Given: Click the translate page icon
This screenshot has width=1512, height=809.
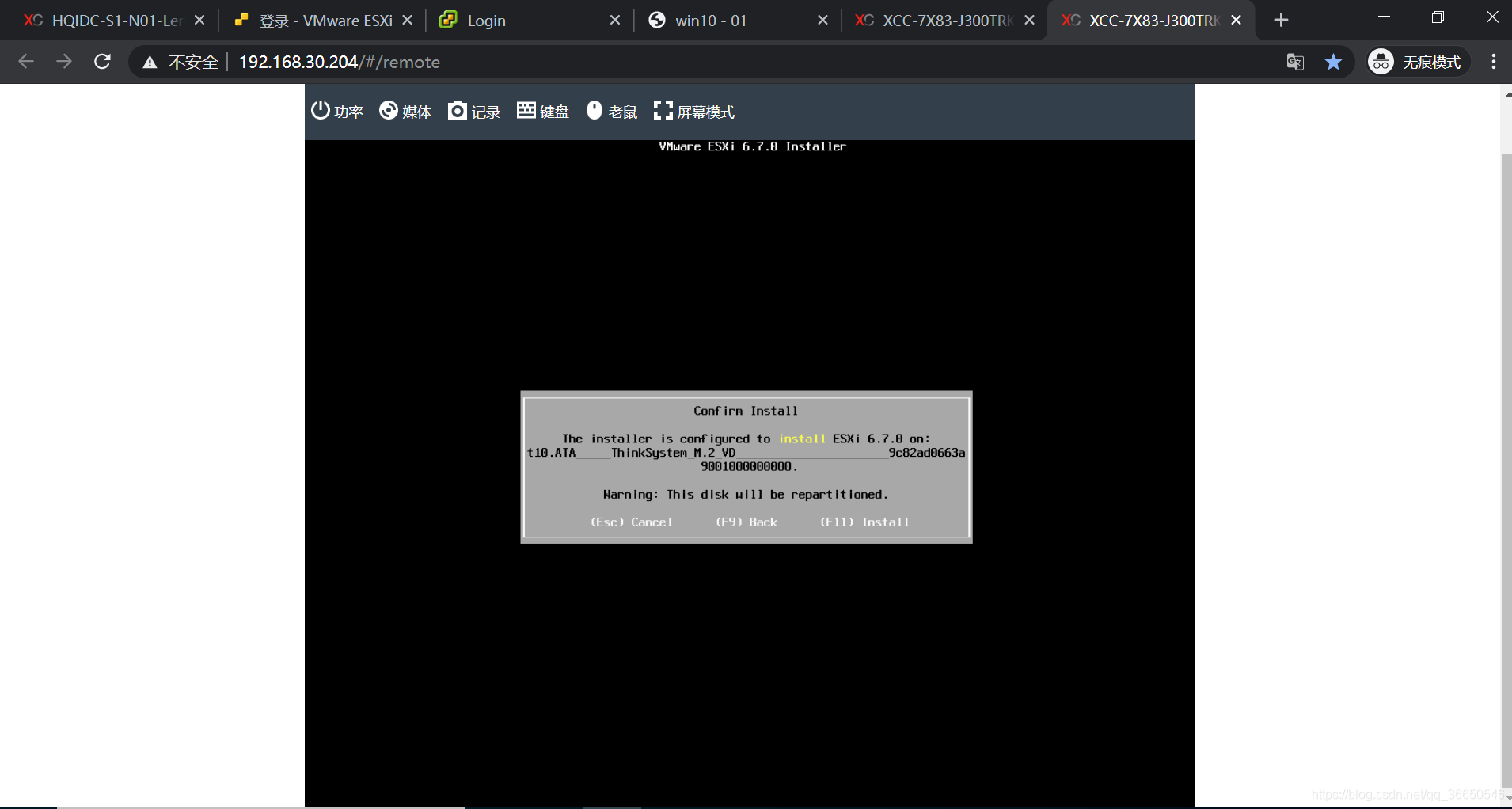Looking at the screenshot, I should click(1295, 62).
